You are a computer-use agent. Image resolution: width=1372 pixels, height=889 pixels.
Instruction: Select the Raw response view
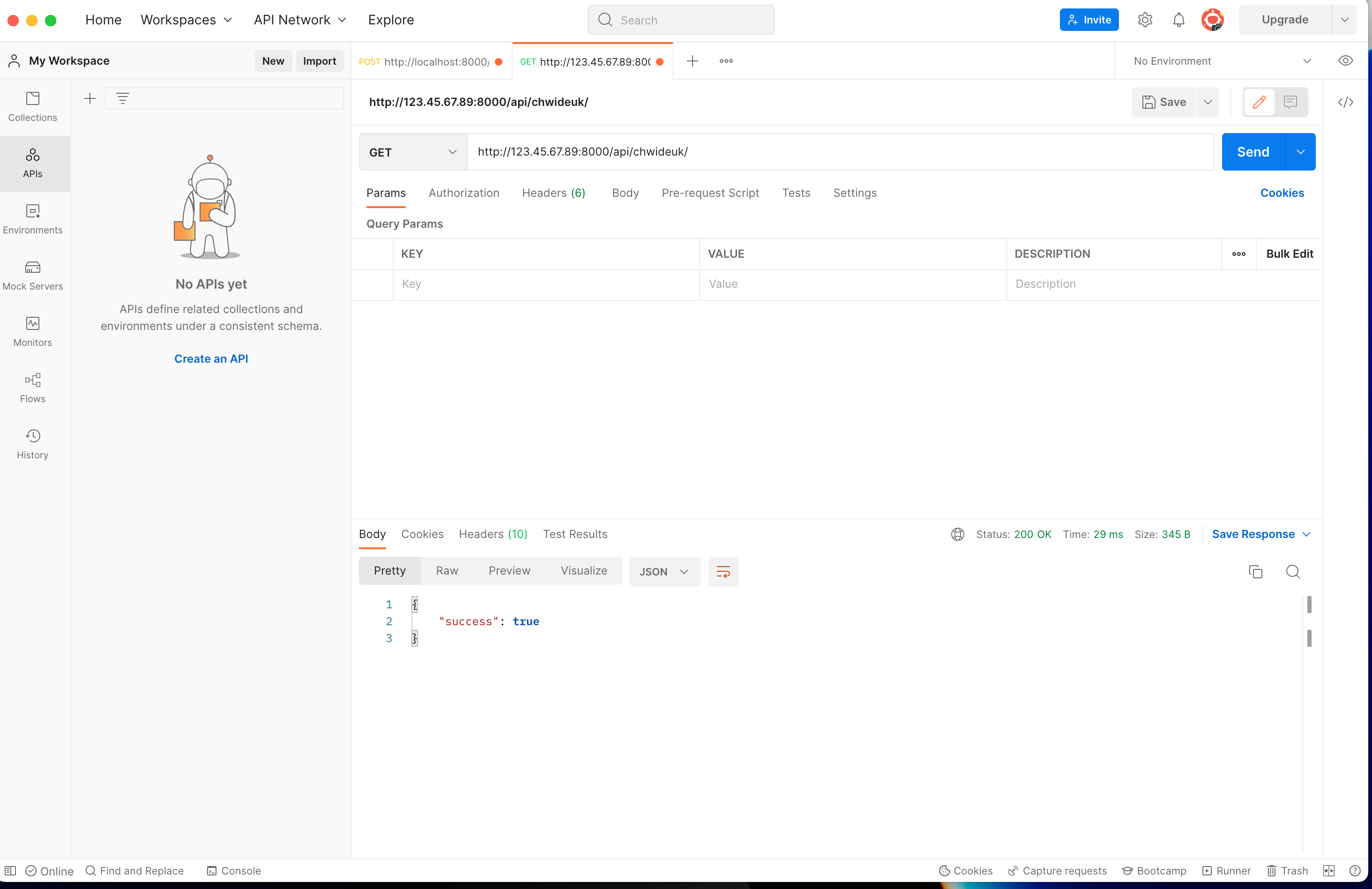coord(447,570)
